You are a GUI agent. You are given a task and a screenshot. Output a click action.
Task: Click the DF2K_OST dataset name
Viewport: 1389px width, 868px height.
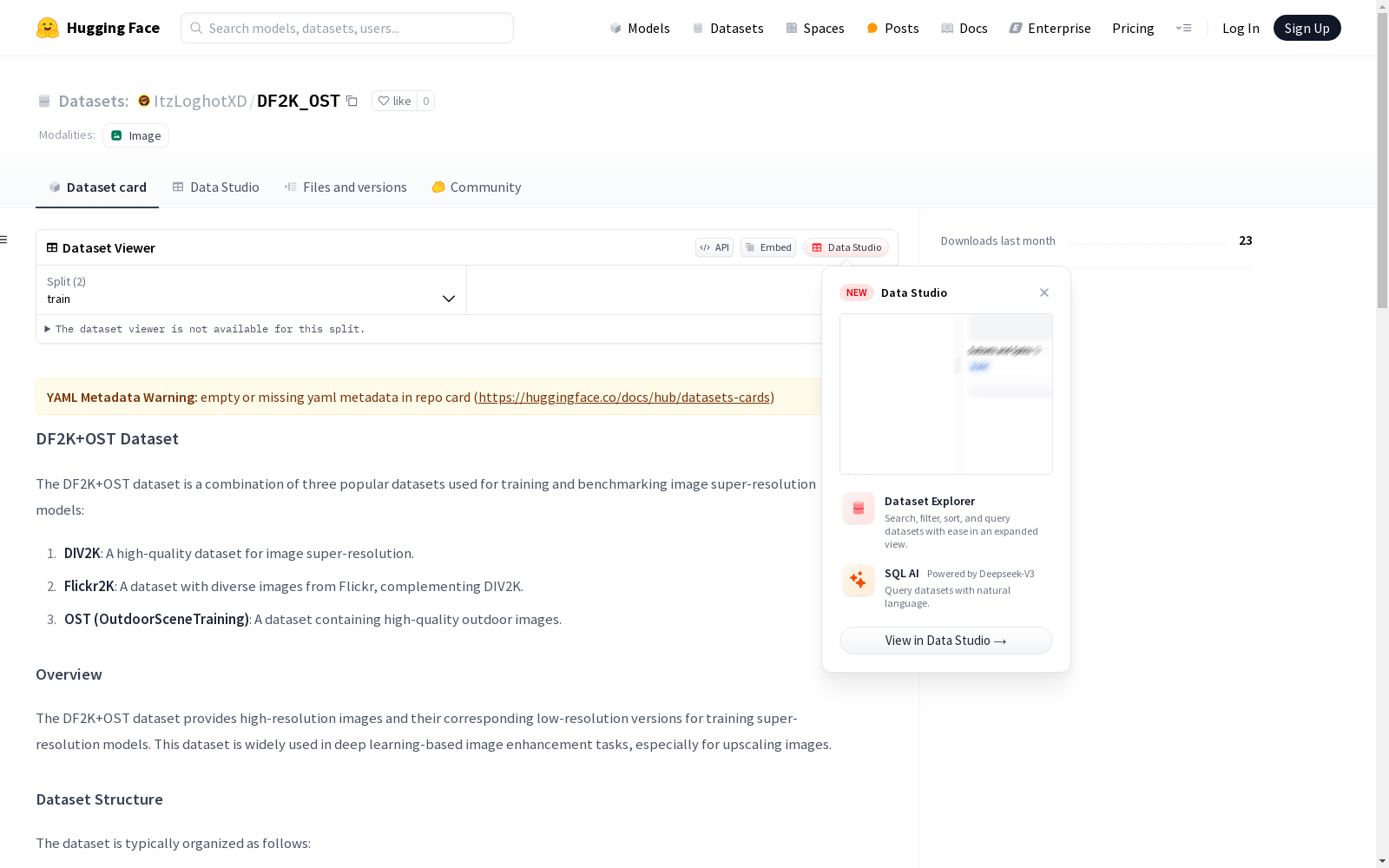[x=299, y=101]
